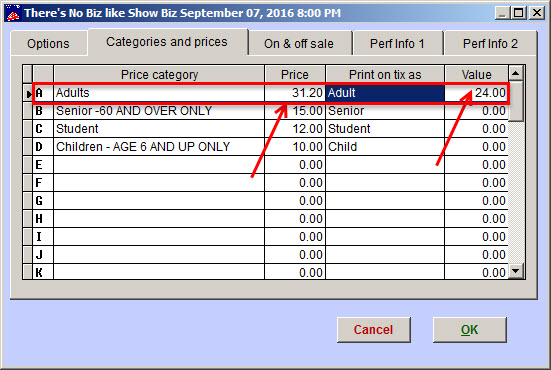
Task: Click the Value column header
Action: 477,74
